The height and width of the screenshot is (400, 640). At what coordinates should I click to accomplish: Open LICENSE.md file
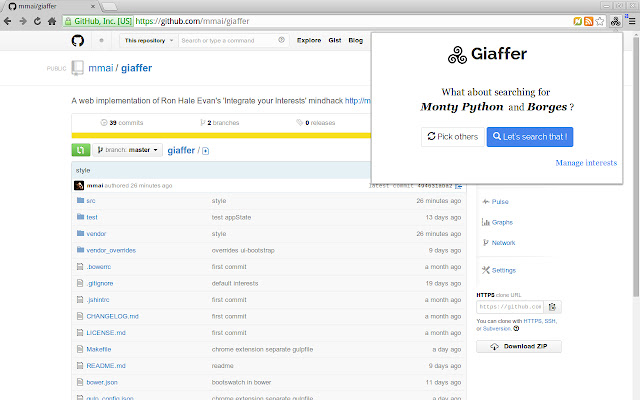click(106, 333)
